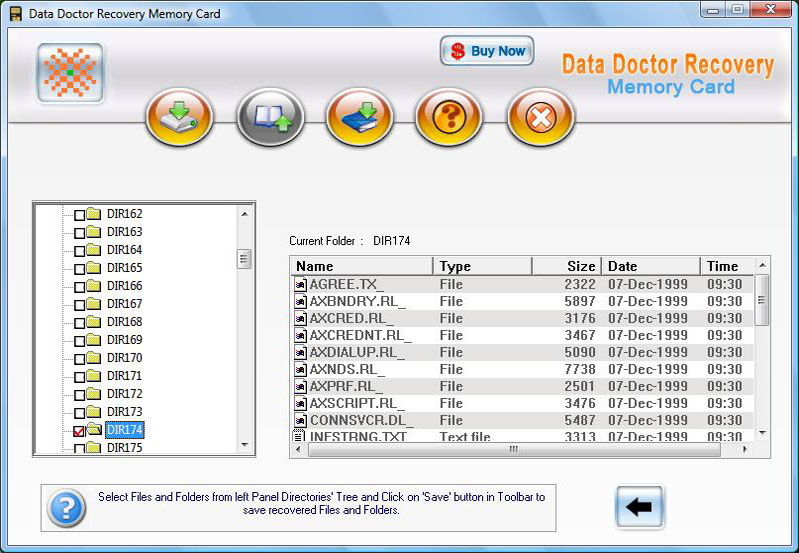This screenshot has width=799, height=553.
Task: Click the green arrow drive save toolbar icon
Action: coord(180,118)
